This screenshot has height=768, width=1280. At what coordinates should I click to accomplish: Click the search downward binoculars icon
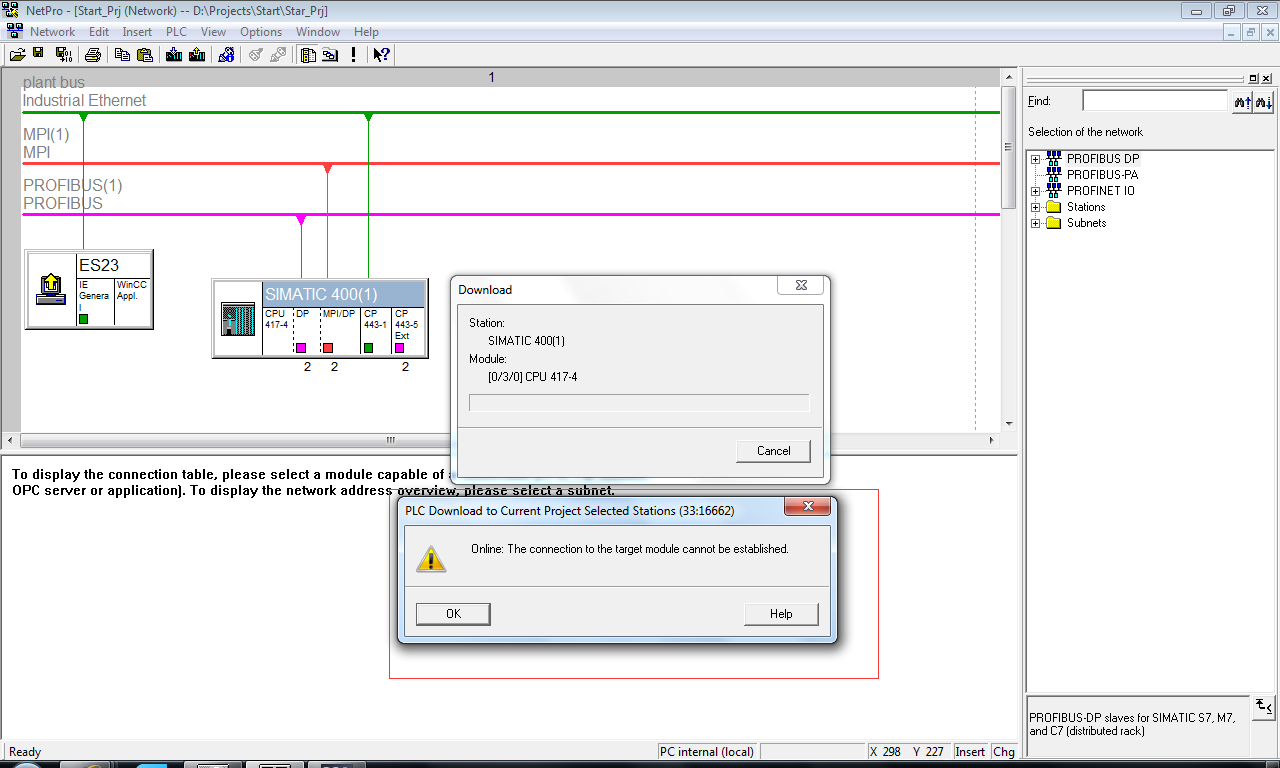pos(1264,102)
